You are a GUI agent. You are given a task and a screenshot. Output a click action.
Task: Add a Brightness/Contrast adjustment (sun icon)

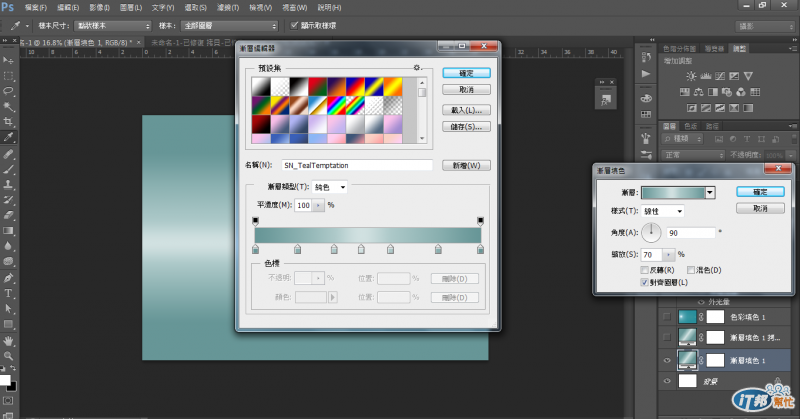(x=691, y=76)
